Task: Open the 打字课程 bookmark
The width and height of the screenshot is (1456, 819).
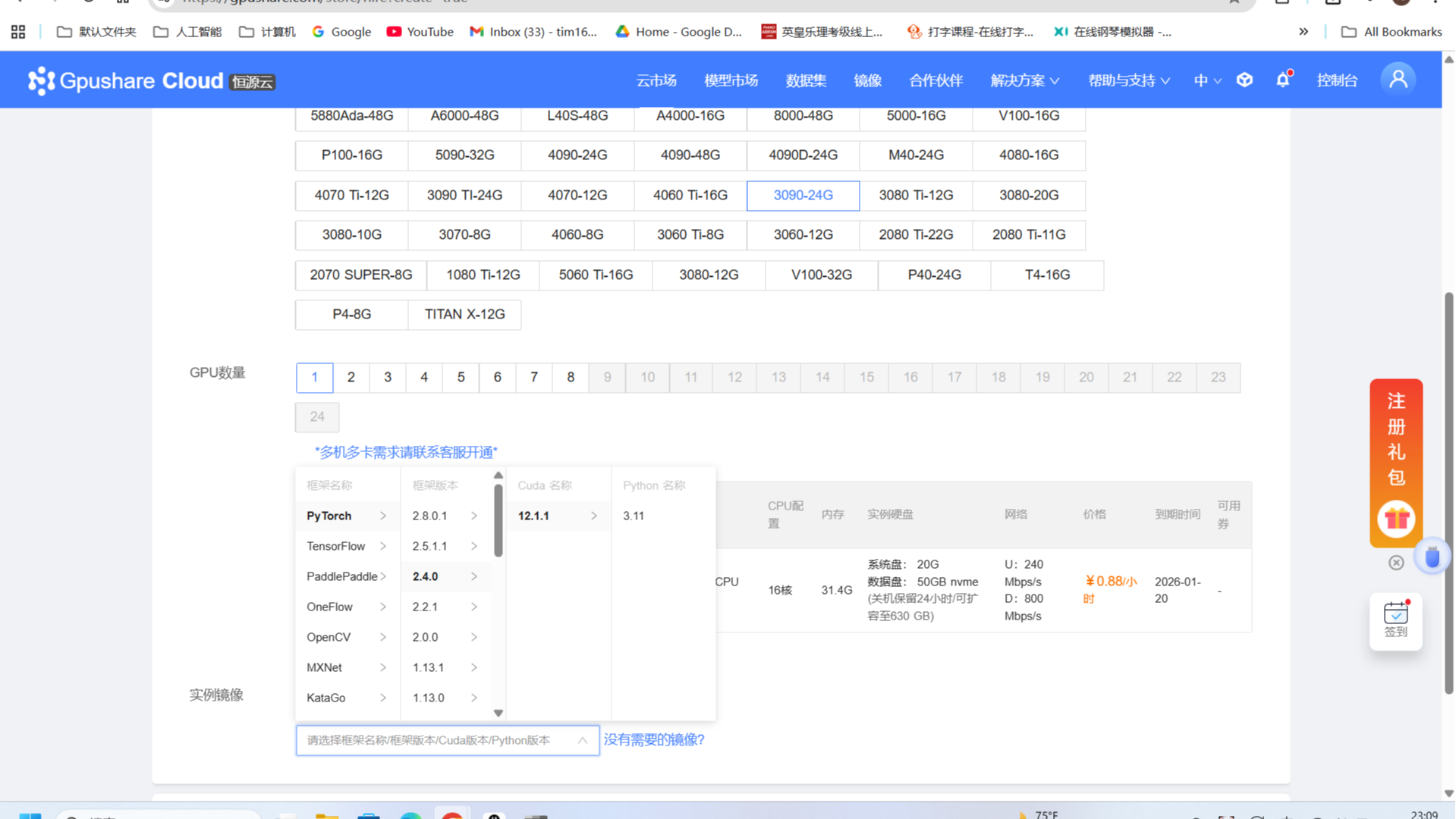Action: point(970,32)
